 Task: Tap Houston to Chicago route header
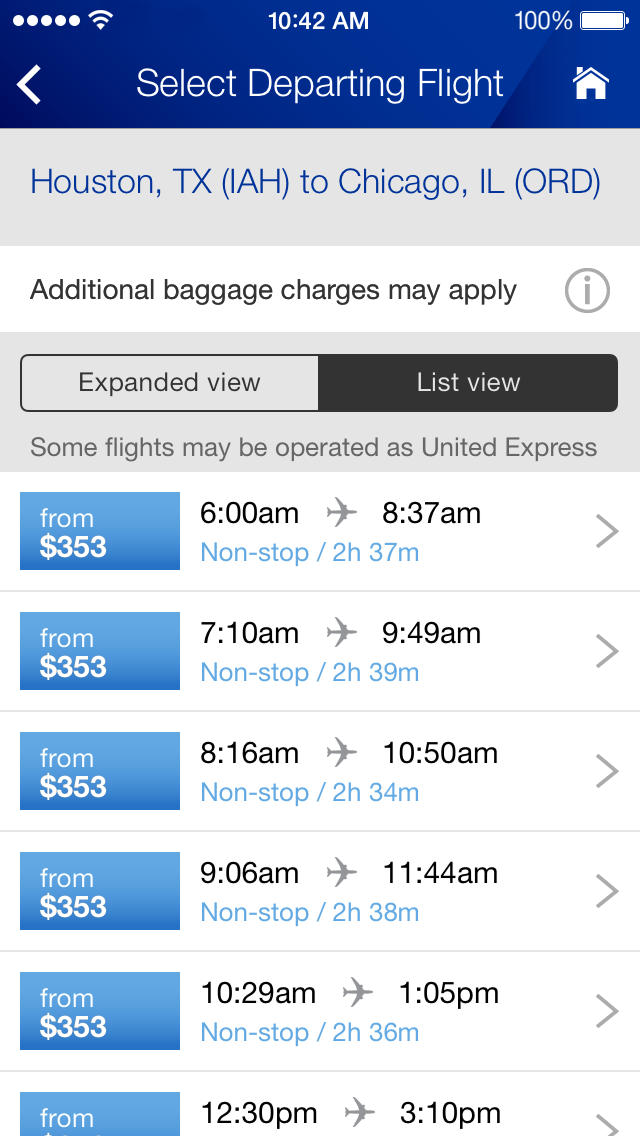(316, 183)
